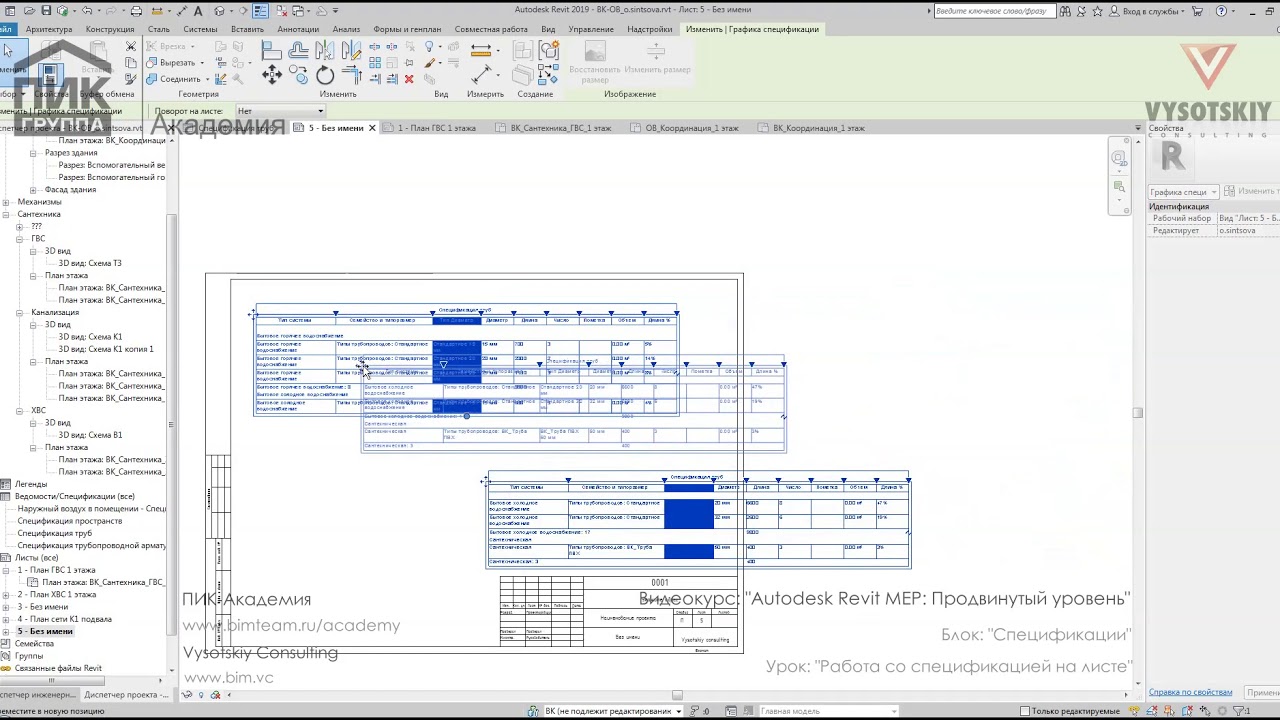Image resolution: width=1280 pixels, height=720 pixels.
Task: Select the Семейства item in project browser
Action: pyautogui.click(x=35, y=644)
